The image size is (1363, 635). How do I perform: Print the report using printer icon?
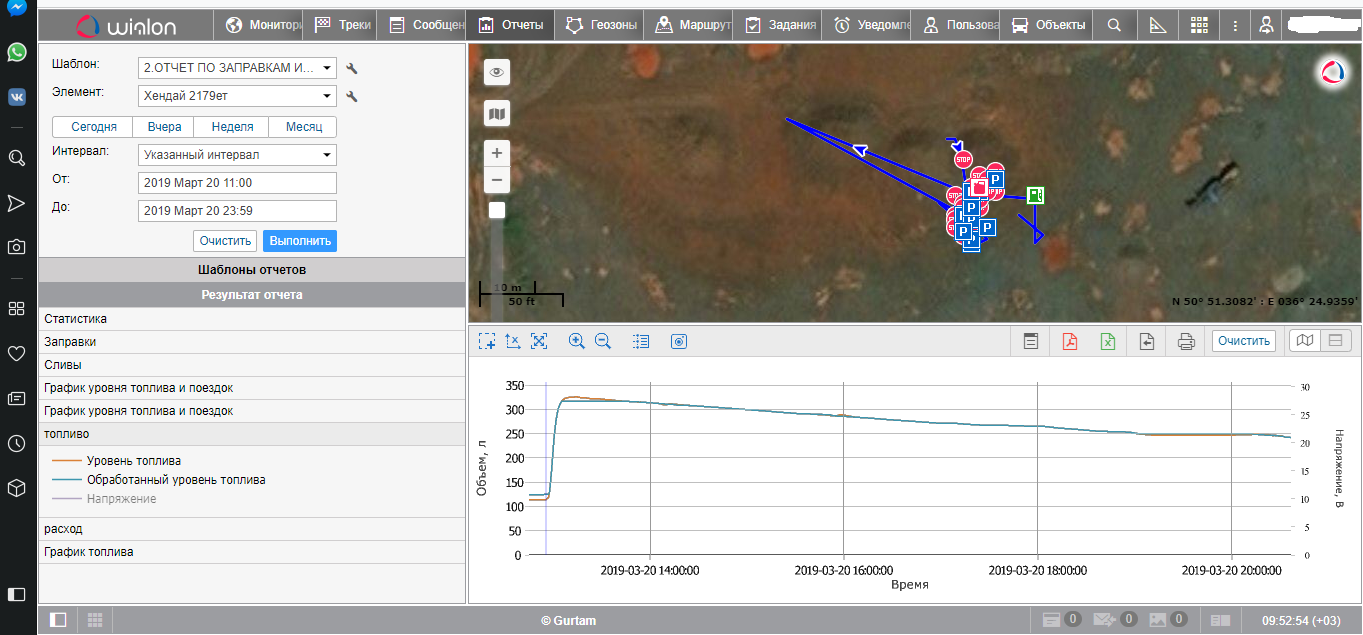pos(1186,341)
